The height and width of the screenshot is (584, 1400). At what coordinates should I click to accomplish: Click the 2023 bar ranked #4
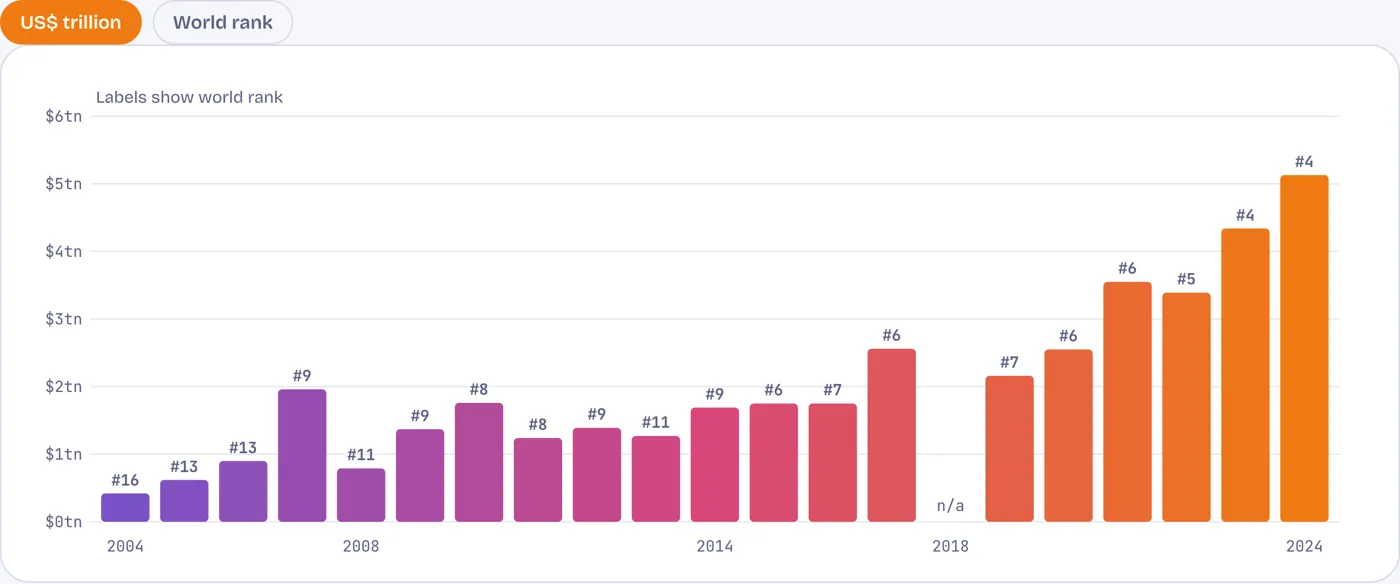pos(1245,375)
